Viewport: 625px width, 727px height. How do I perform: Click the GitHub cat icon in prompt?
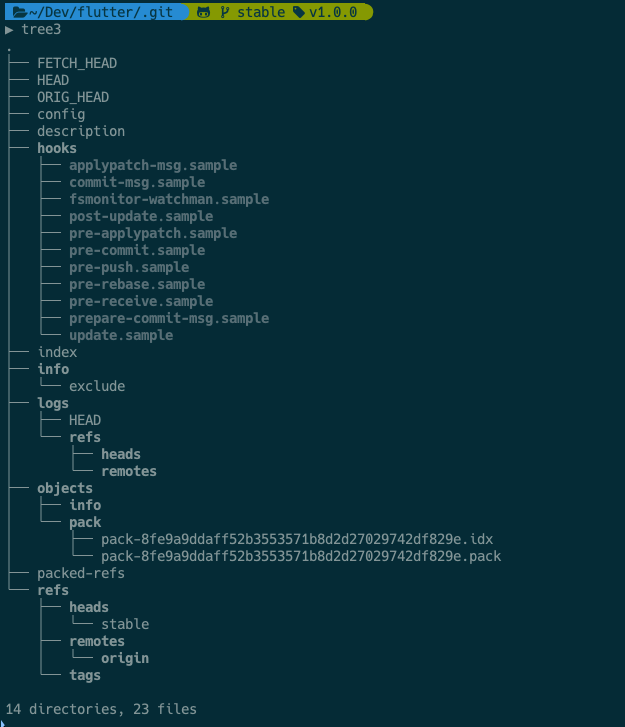click(204, 12)
